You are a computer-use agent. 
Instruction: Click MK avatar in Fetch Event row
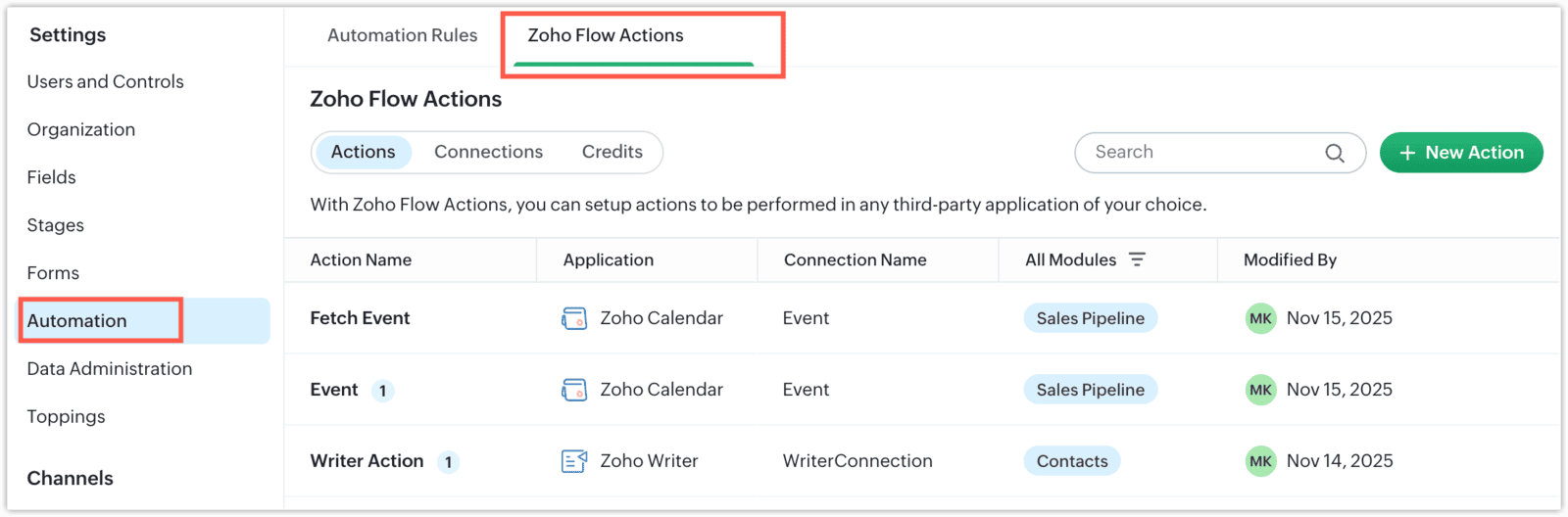click(1260, 318)
